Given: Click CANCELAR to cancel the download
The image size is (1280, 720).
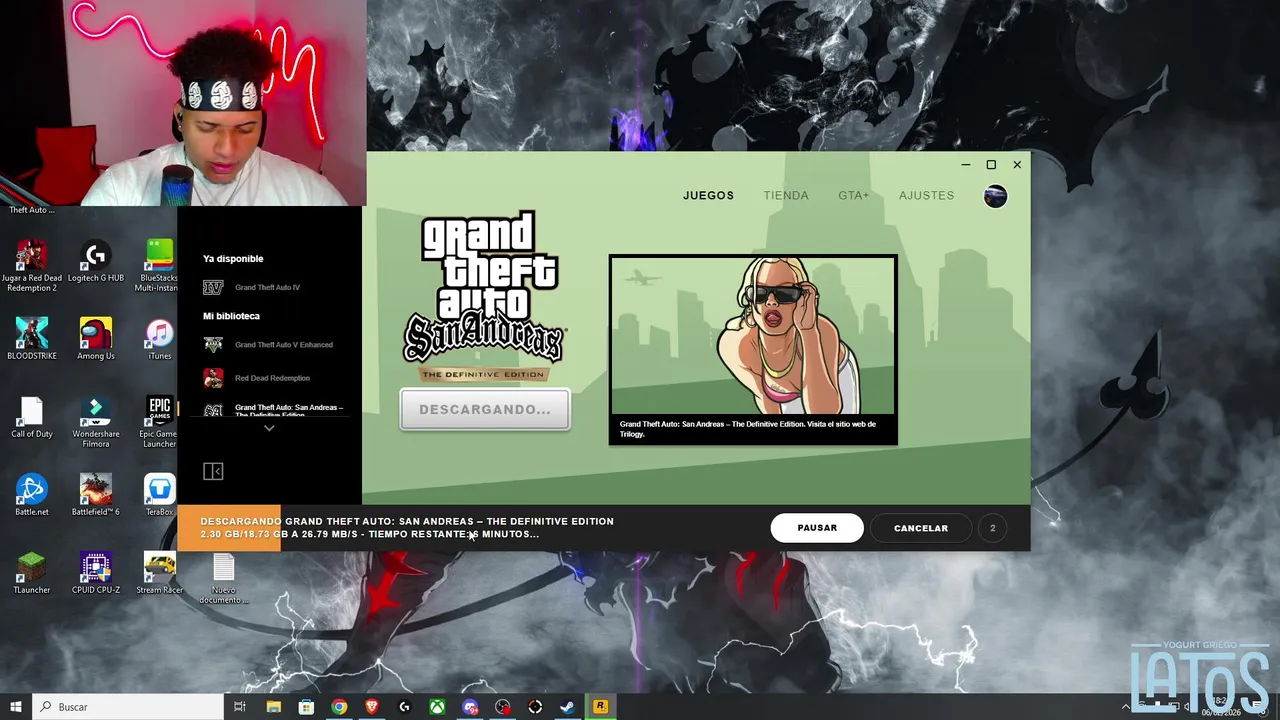Looking at the screenshot, I should 921,528.
